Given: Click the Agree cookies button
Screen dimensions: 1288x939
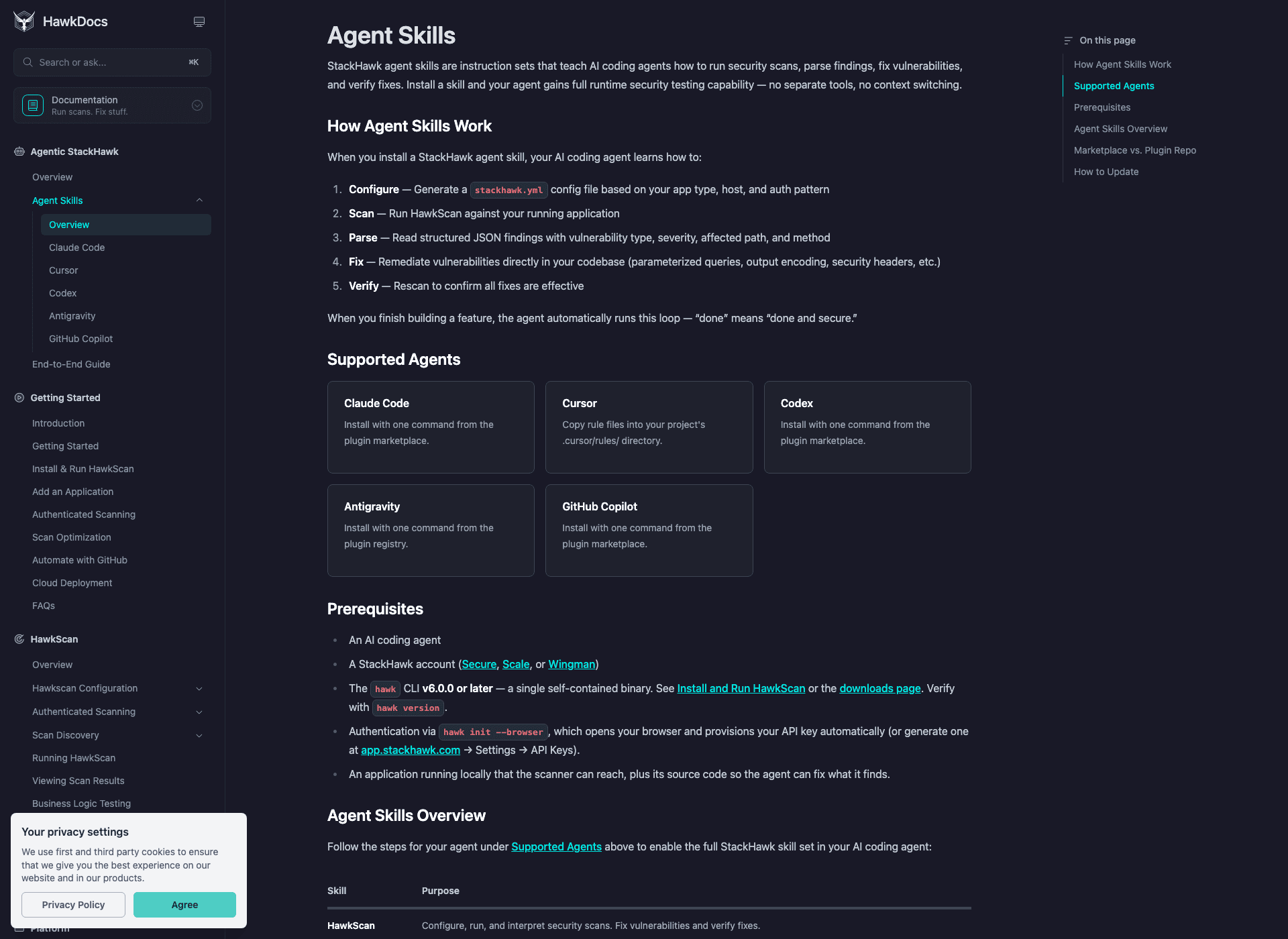Looking at the screenshot, I should point(184,905).
